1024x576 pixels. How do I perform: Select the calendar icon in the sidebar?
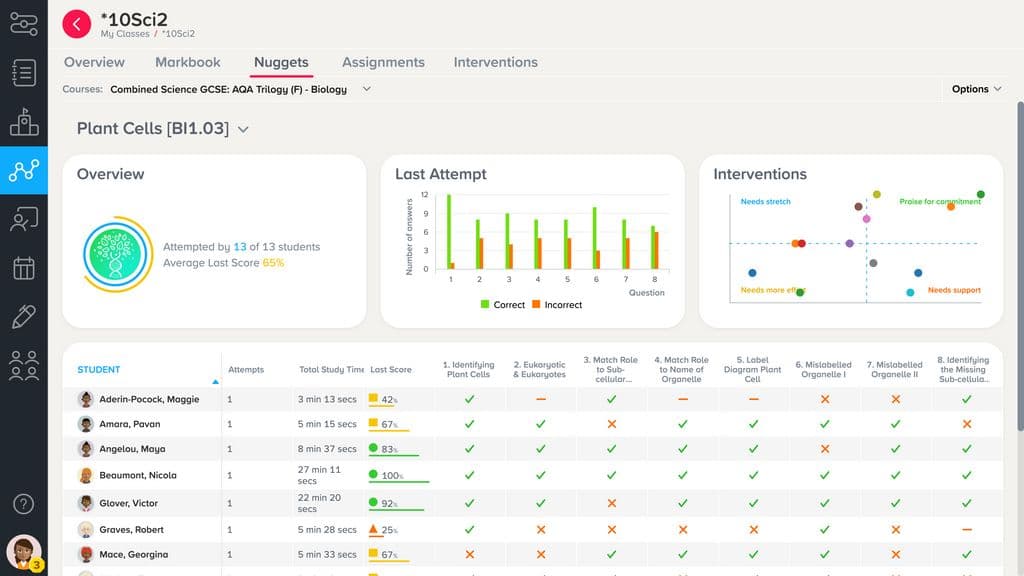point(24,267)
